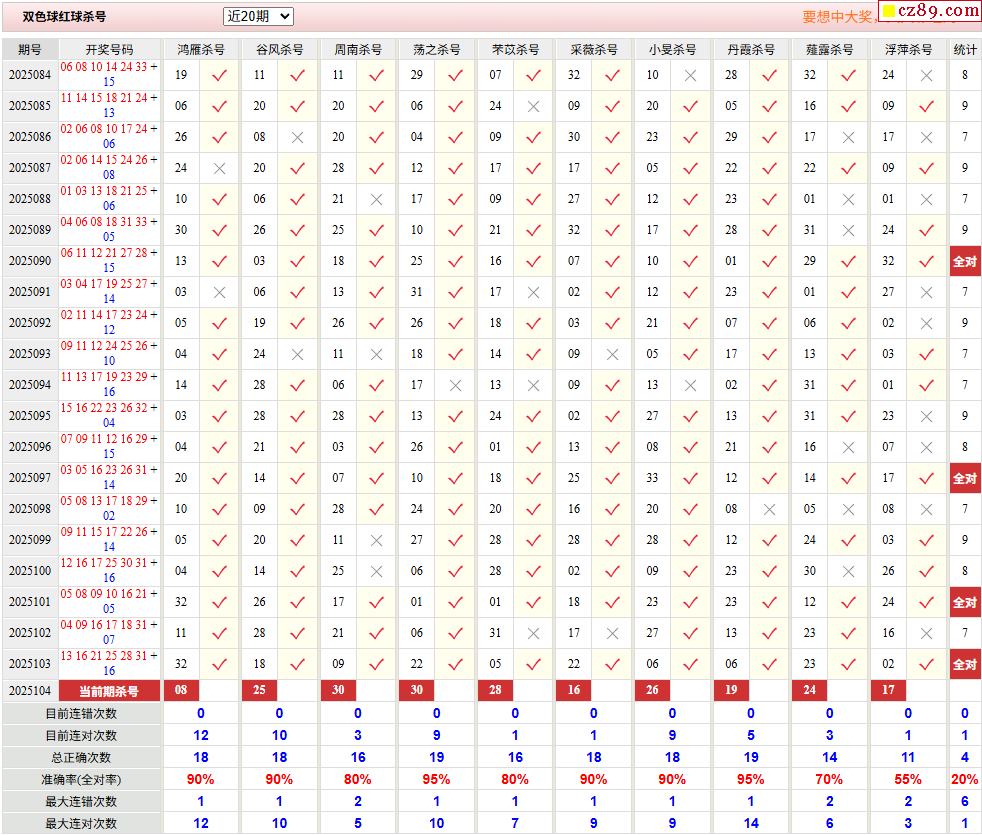This screenshot has height=835, width=982.
Task: Click the cross mark for 浮萍杀号 in row 2025092
Action: coord(926,323)
